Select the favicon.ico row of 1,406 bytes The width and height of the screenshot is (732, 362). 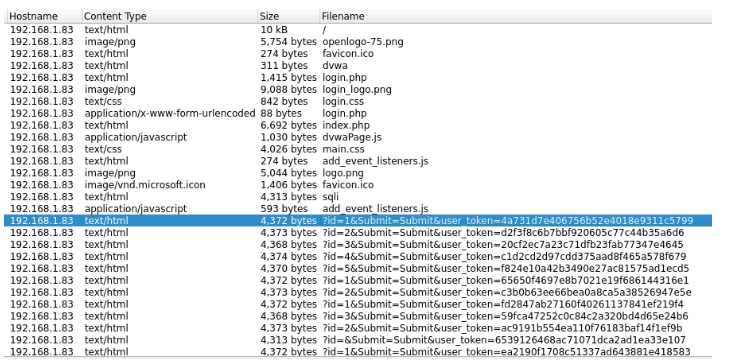click(x=358, y=185)
